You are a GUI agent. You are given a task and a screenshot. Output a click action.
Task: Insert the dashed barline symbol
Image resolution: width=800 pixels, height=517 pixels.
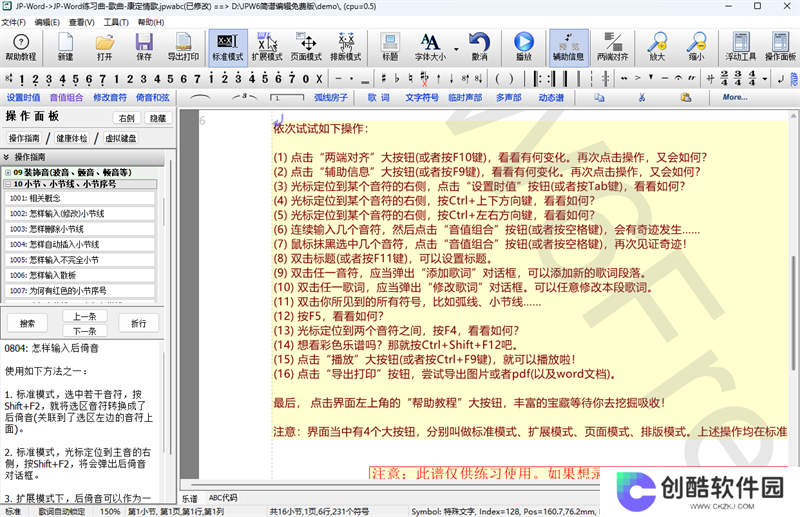click(x=591, y=79)
